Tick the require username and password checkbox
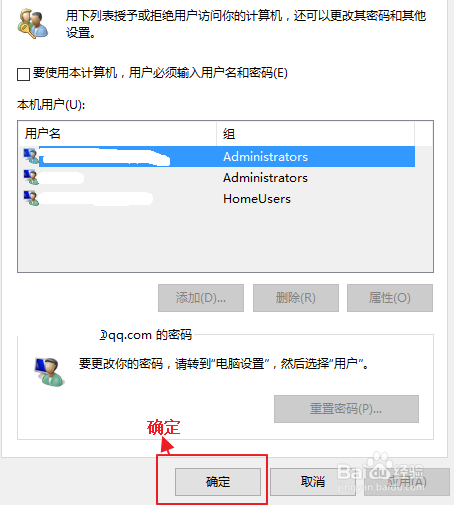Image resolution: width=454 pixels, height=505 pixels. (x=23, y=74)
